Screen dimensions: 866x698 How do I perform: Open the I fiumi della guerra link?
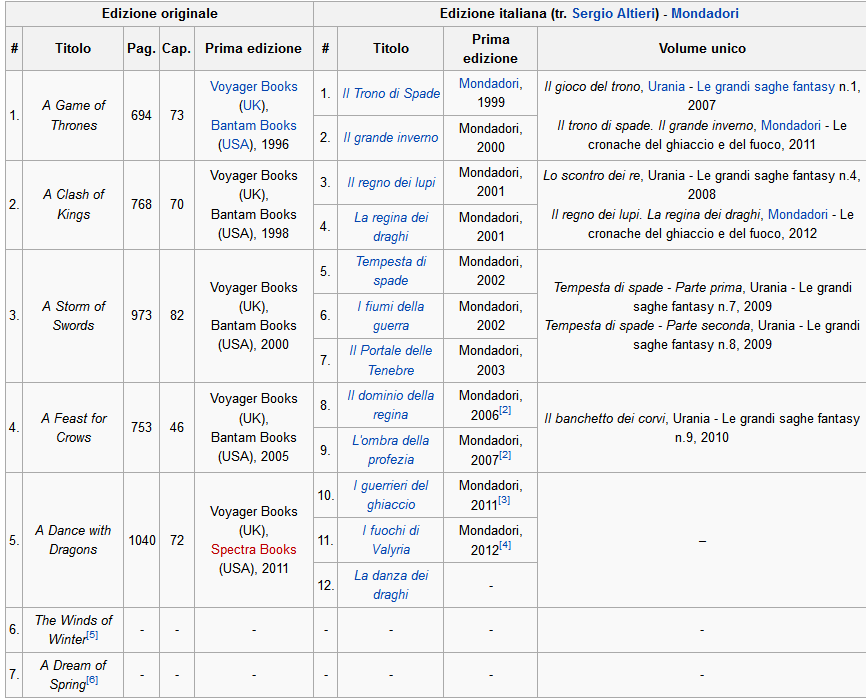pyautogui.click(x=391, y=316)
